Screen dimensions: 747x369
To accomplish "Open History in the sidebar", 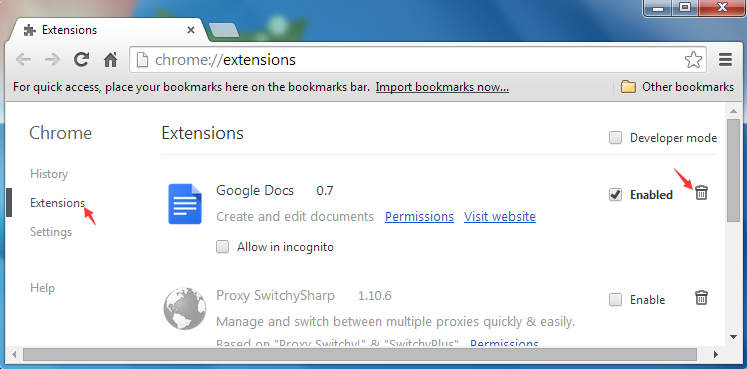I will point(49,174).
